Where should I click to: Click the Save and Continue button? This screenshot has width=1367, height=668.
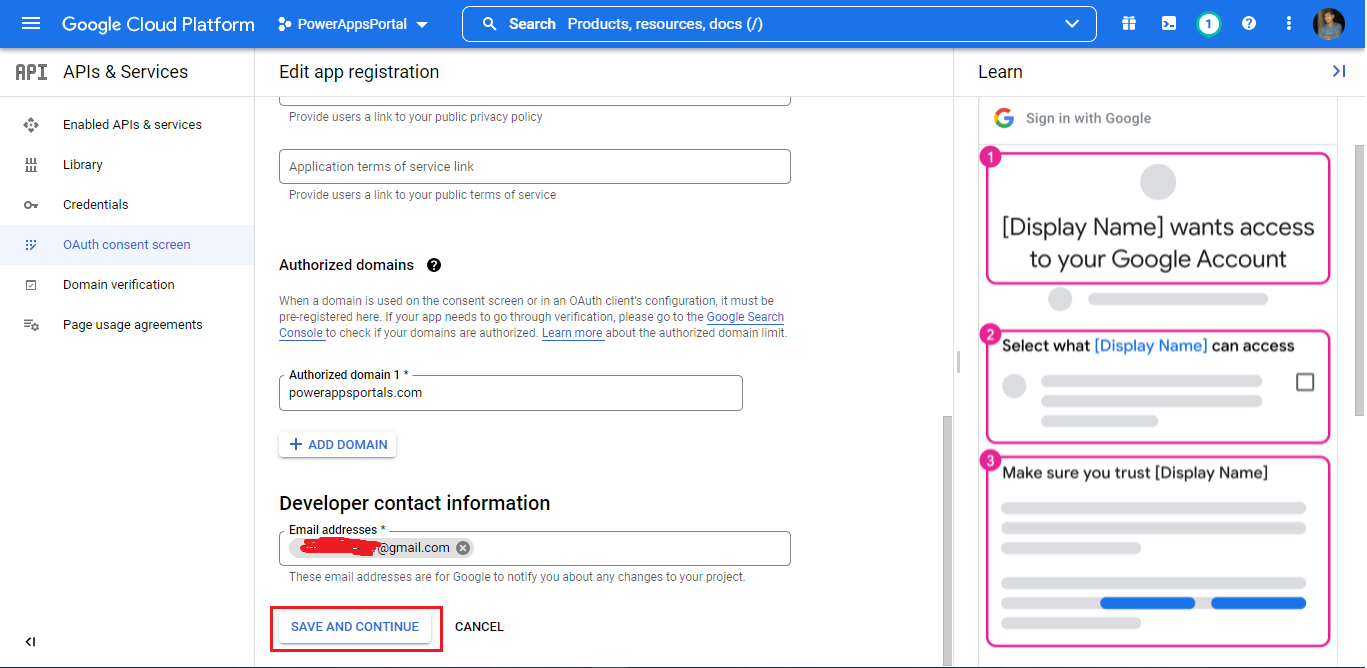tap(355, 627)
